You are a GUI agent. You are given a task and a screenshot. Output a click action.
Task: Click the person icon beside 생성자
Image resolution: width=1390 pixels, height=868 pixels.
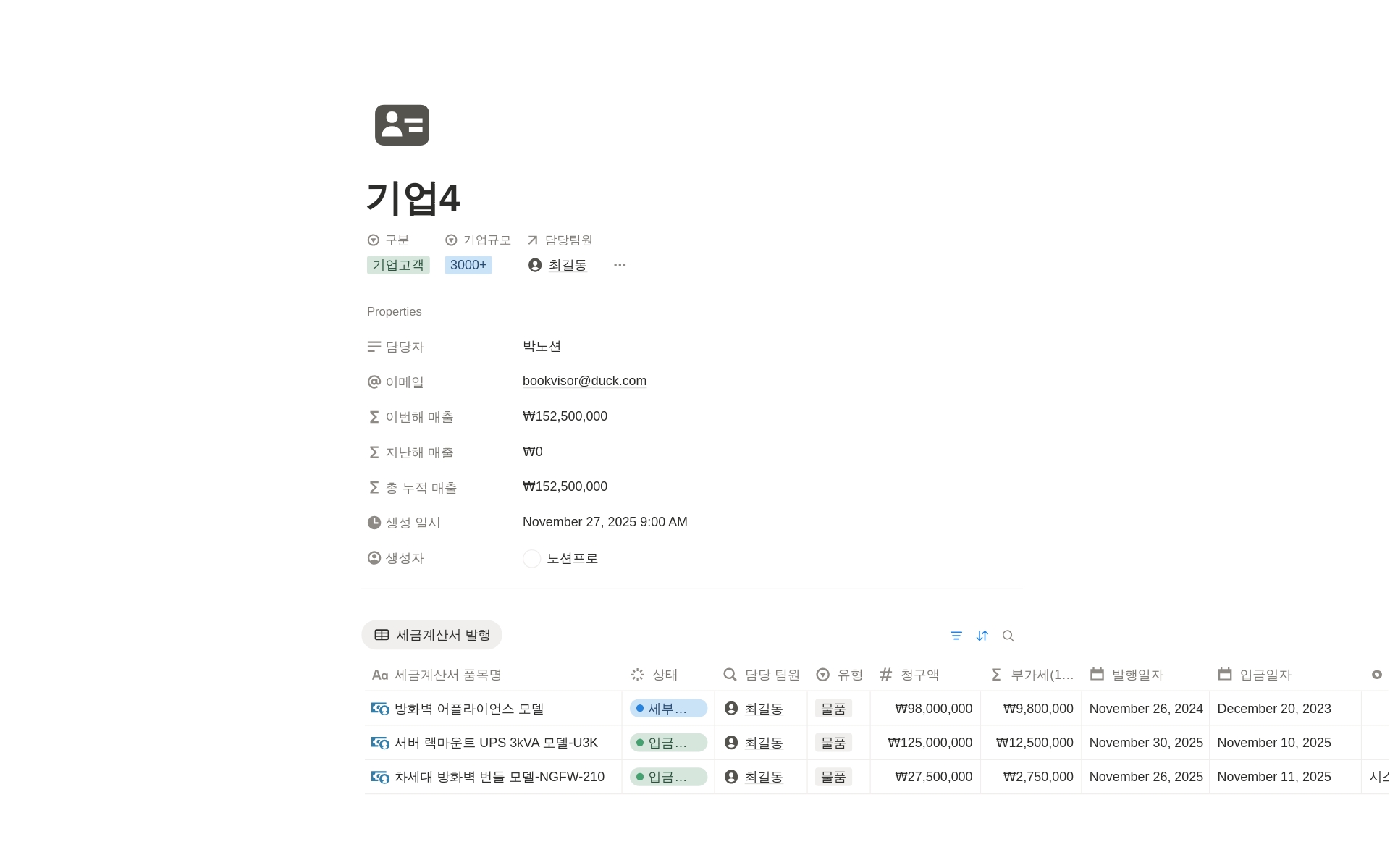click(x=374, y=558)
